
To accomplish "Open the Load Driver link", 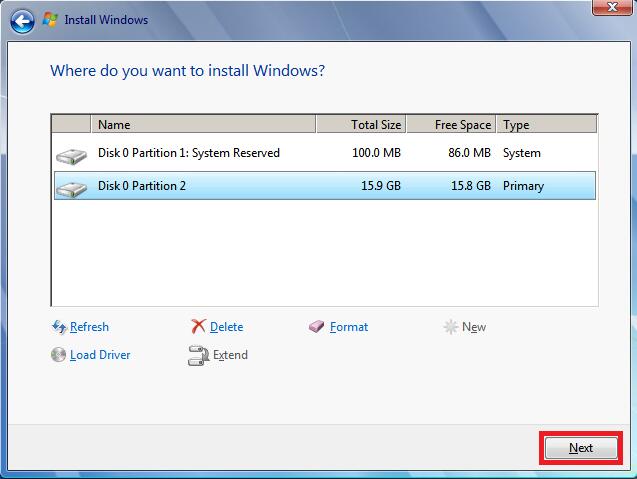I will 100,355.
